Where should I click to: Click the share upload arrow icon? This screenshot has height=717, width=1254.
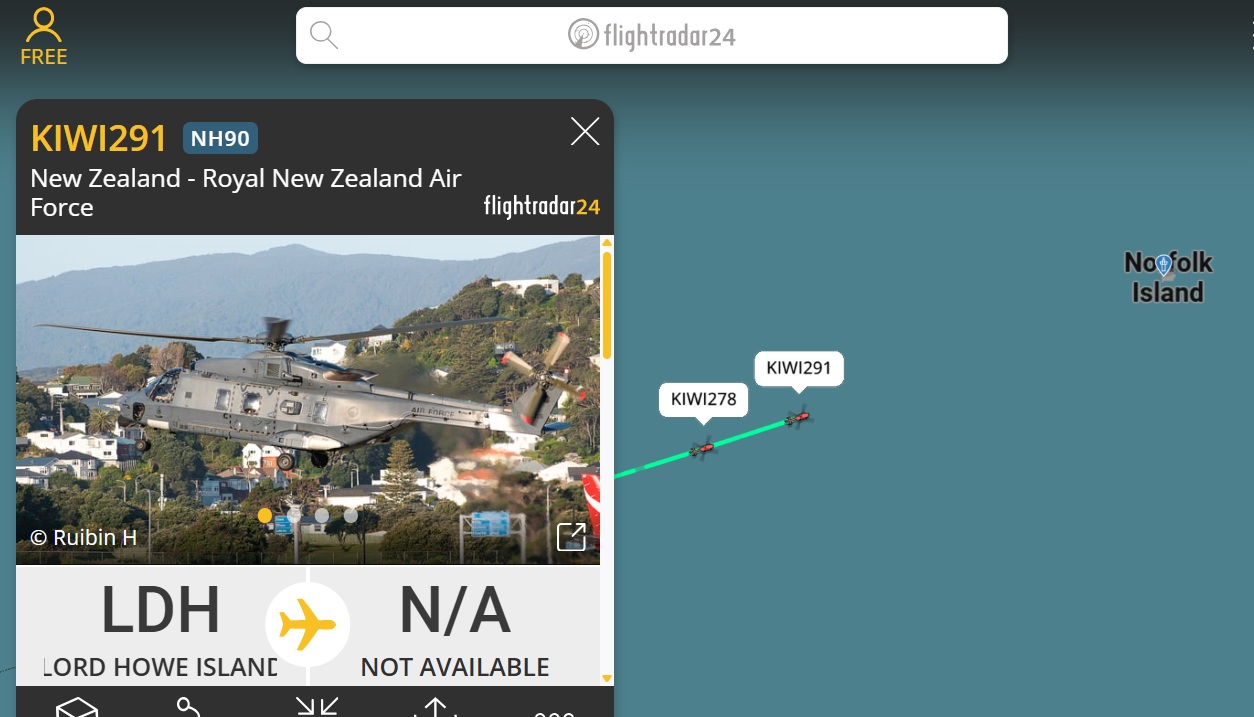click(x=434, y=708)
